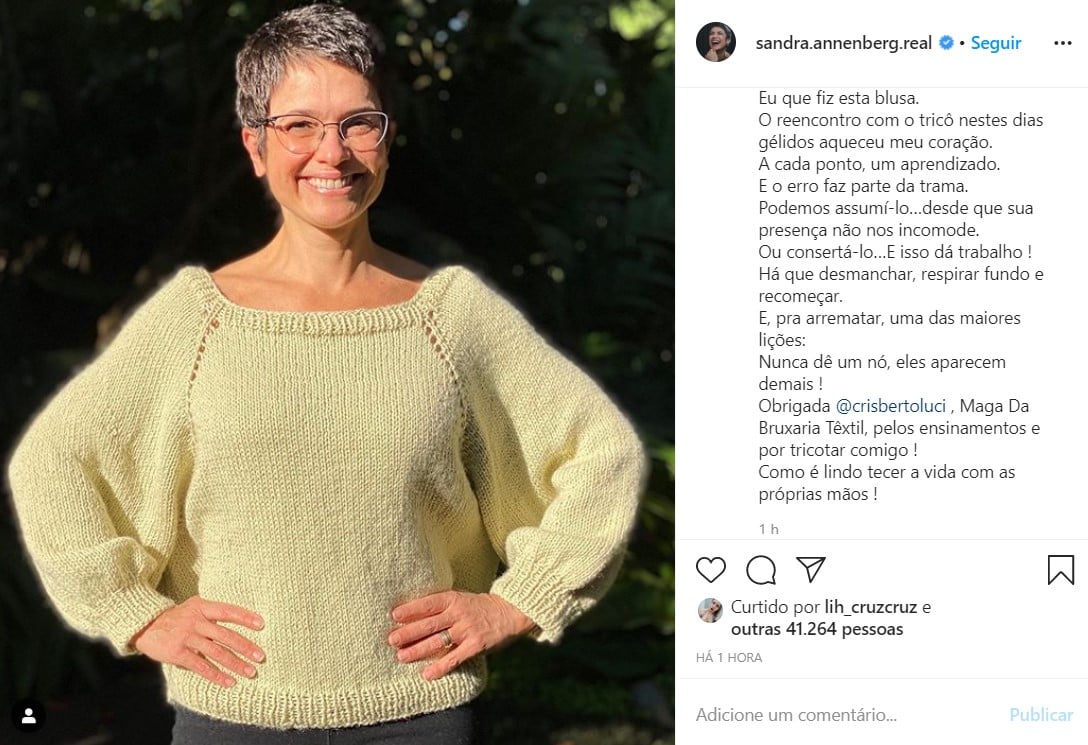This screenshot has height=745, width=1088.
Task: Open the HÁ 1 HORA timestamp
Action: 729,658
